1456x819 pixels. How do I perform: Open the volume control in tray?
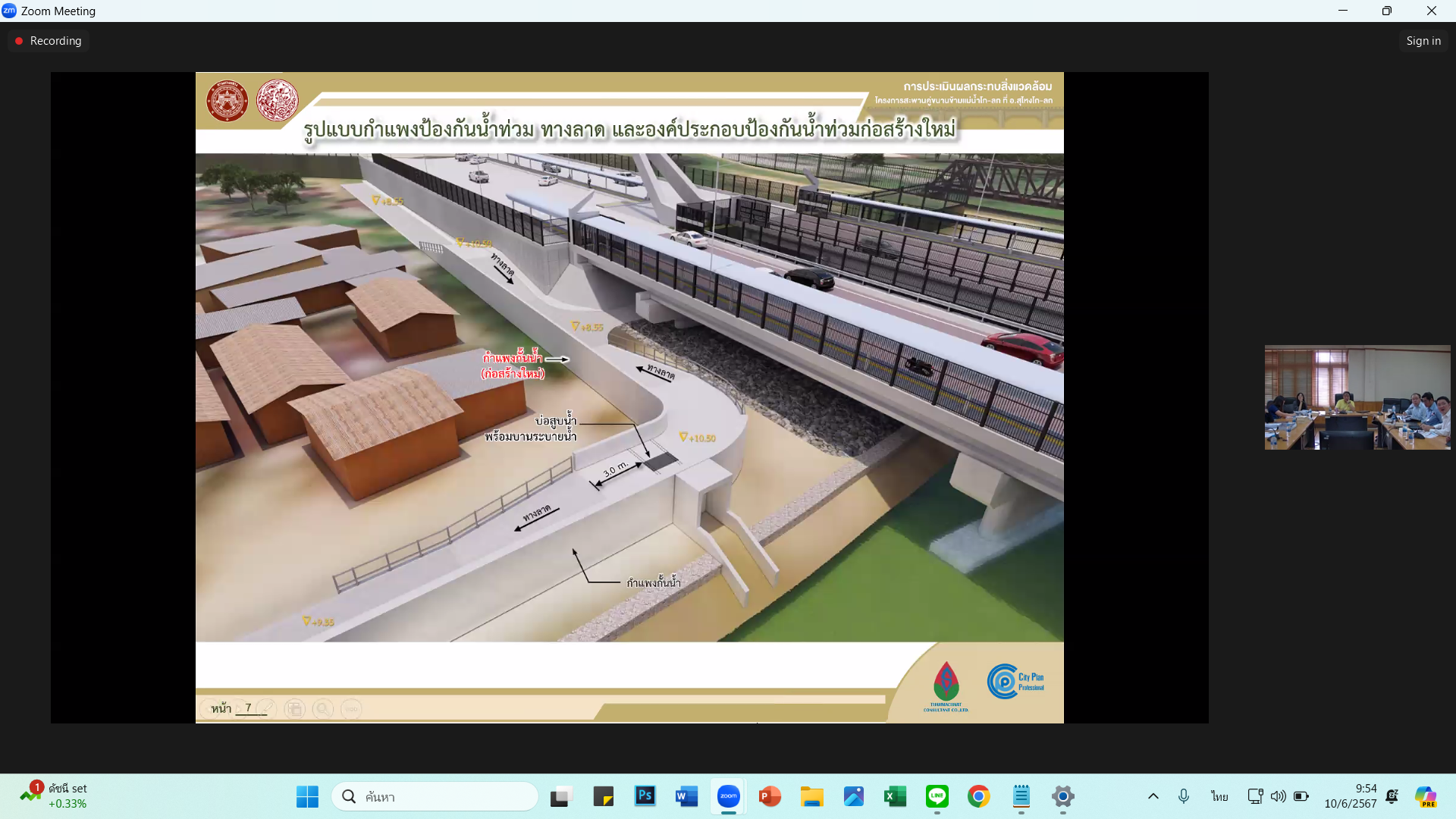coord(1279,796)
